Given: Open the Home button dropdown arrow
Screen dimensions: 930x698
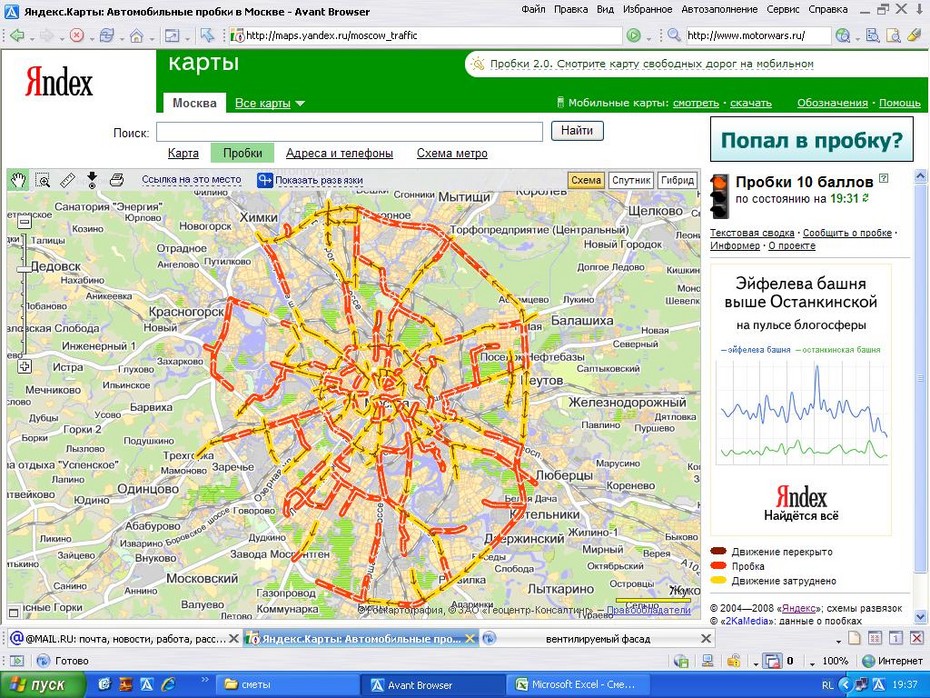Looking at the screenshot, I should [152, 39].
